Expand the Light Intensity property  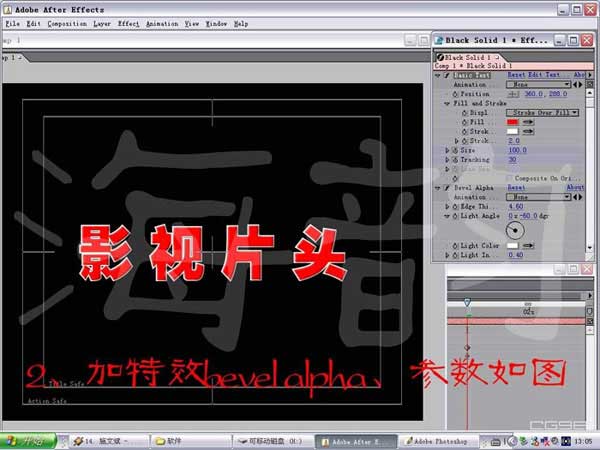click(x=447, y=255)
